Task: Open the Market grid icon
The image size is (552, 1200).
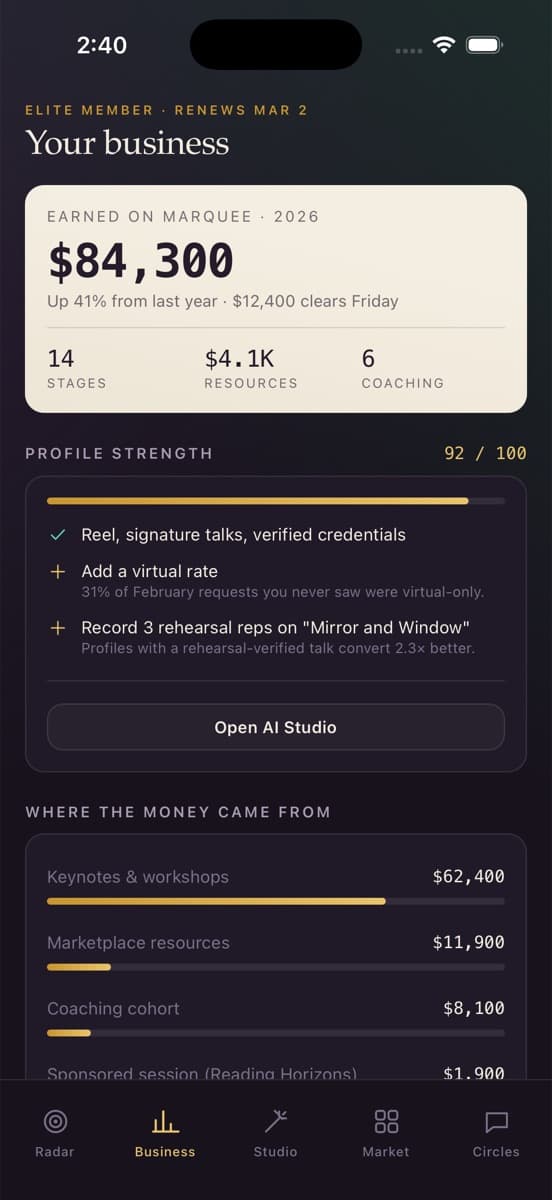Action: [x=386, y=1121]
